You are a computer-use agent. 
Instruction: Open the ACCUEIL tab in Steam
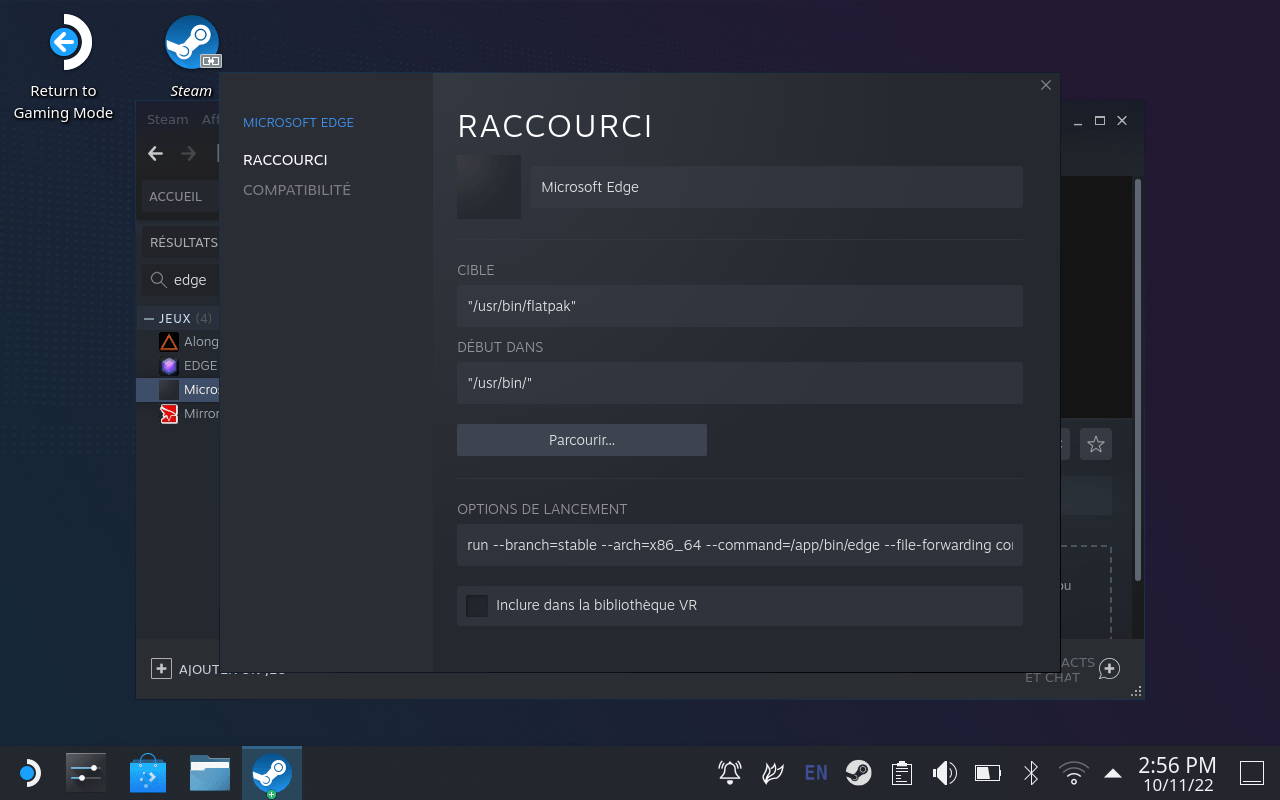pos(176,197)
